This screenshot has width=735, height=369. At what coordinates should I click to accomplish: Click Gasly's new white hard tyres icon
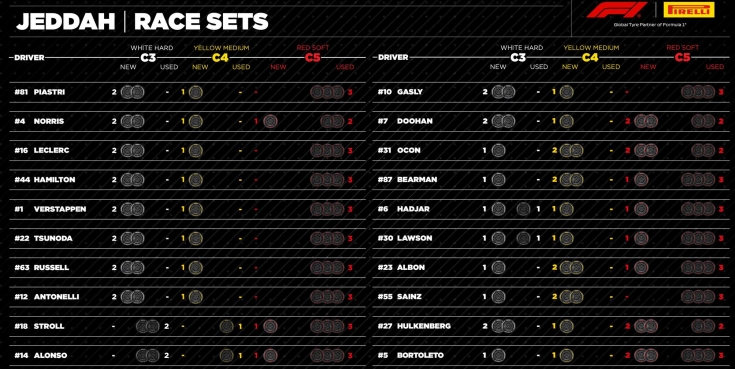(503, 92)
